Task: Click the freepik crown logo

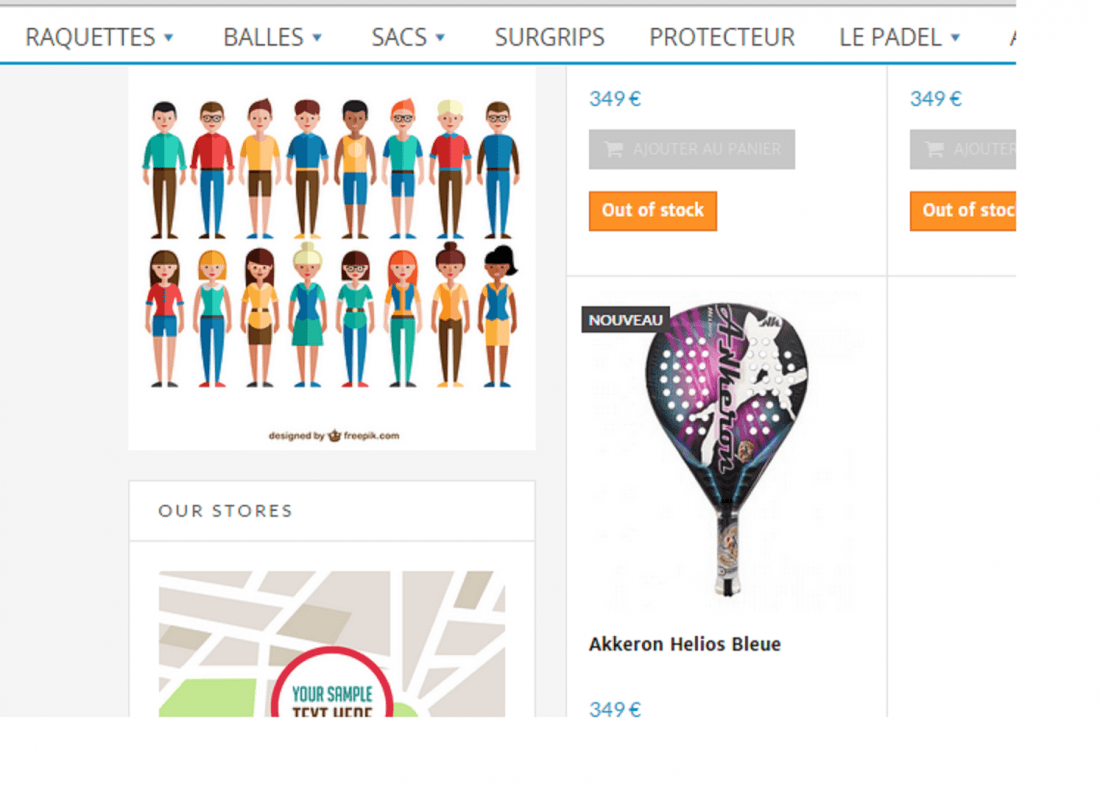Action: pyautogui.click(x=335, y=436)
